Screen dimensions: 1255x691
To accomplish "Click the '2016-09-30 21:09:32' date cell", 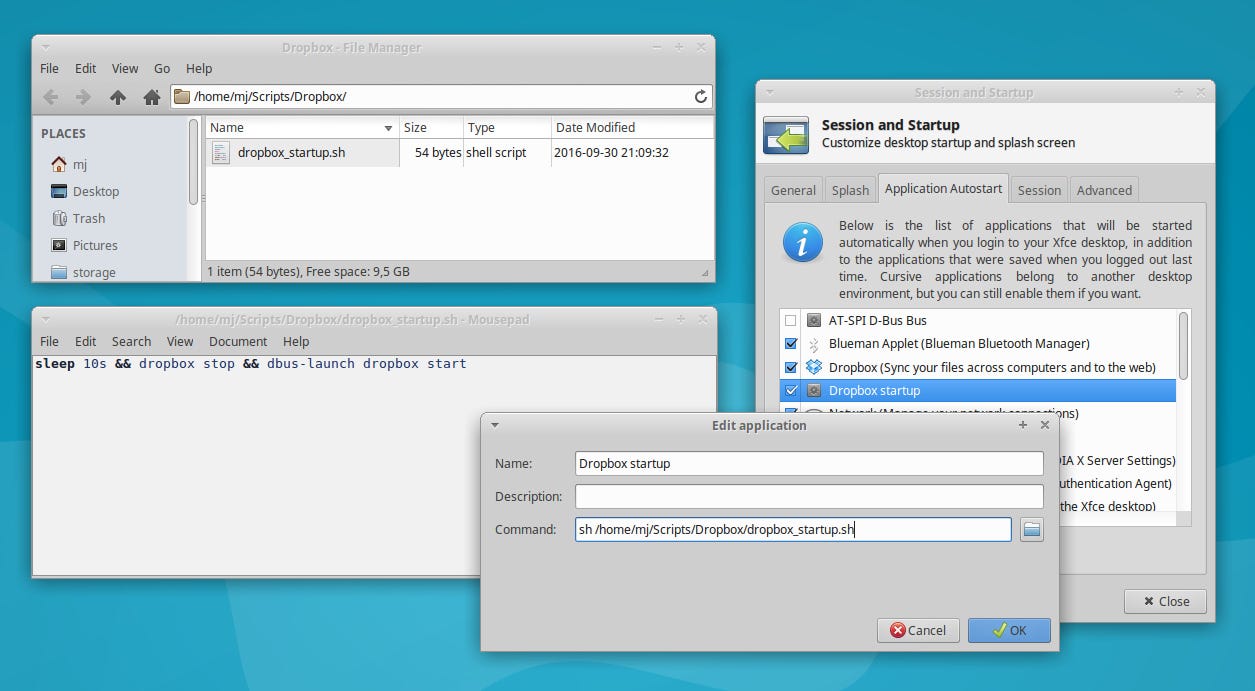I will [612, 153].
